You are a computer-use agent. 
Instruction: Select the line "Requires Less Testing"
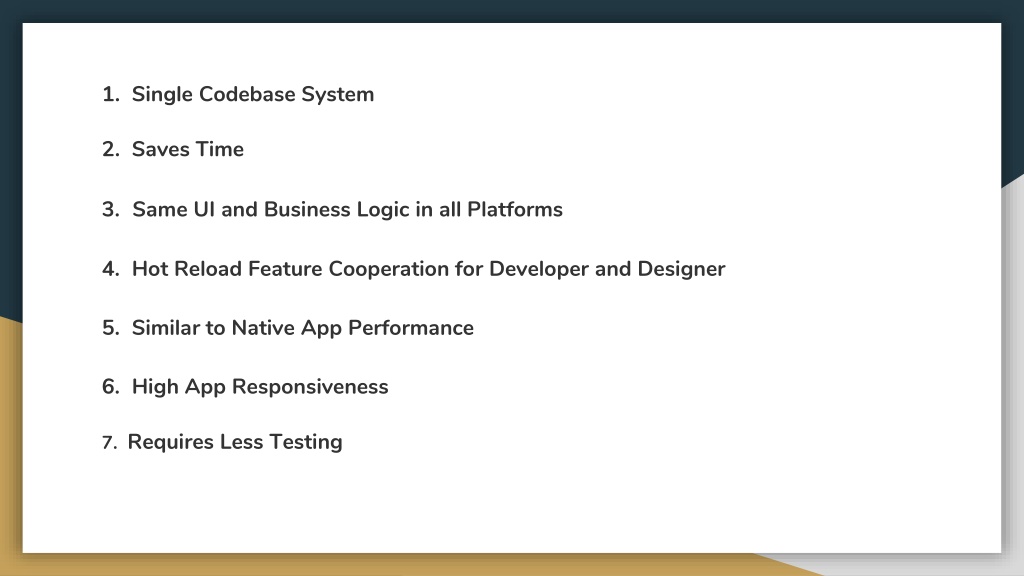click(x=234, y=442)
